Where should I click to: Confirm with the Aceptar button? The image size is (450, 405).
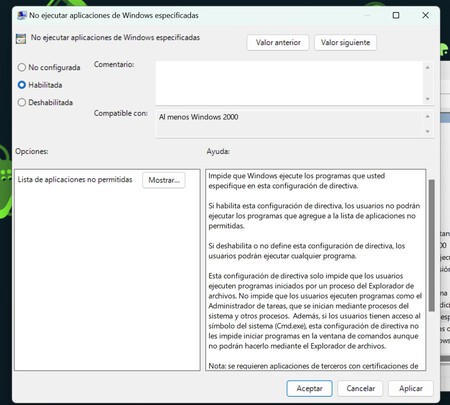coord(309,388)
